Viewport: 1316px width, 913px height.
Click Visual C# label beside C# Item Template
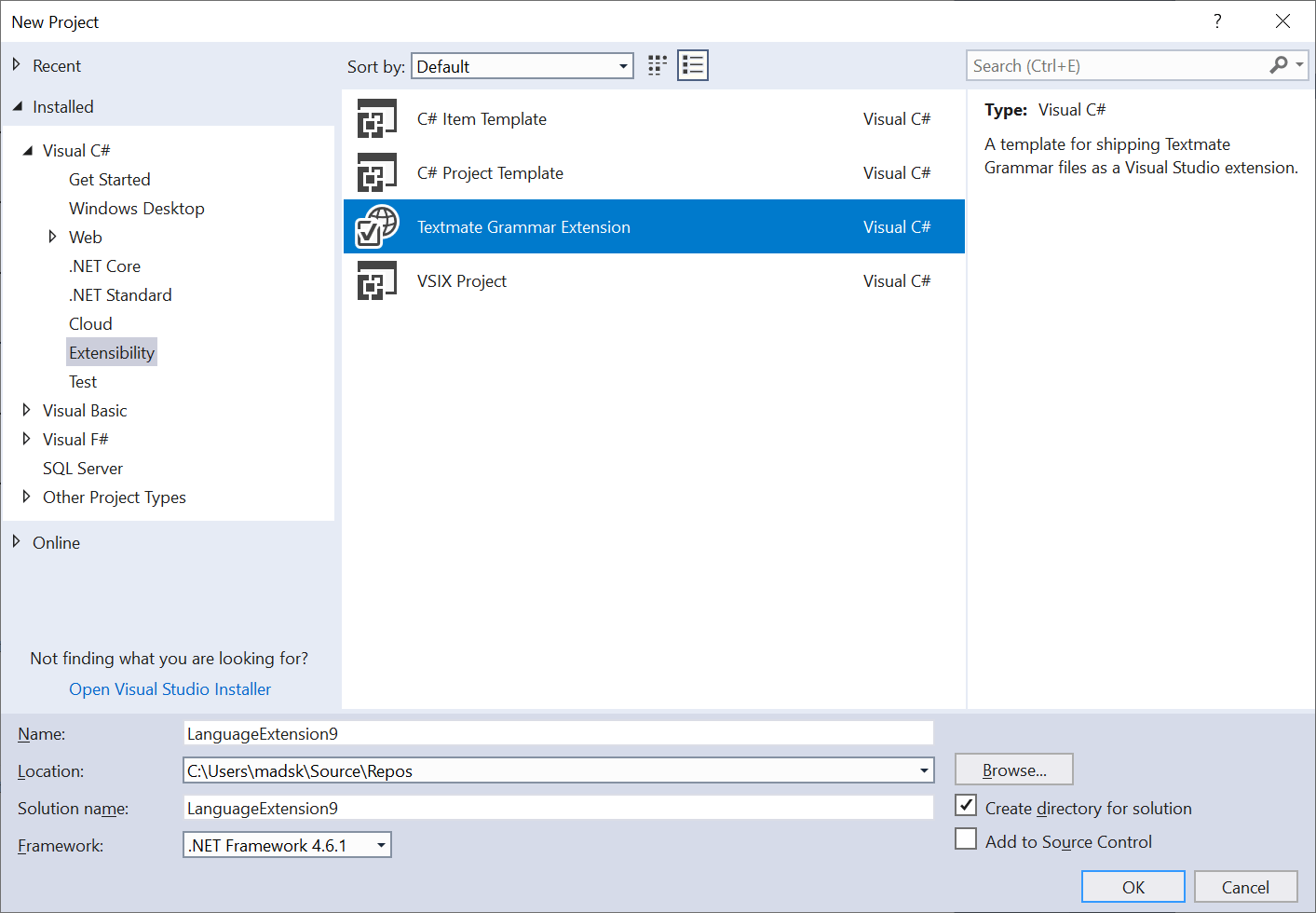pos(897,118)
